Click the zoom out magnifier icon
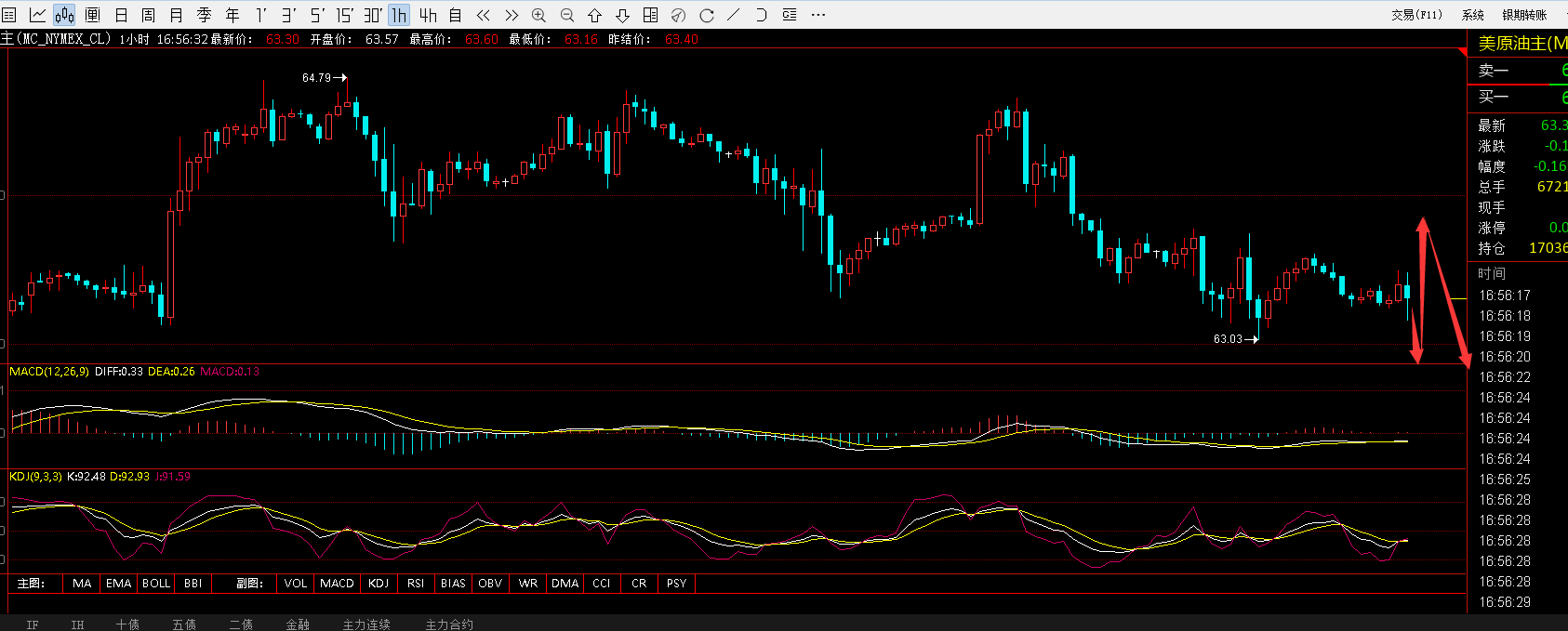The height and width of the screenshot is (631, 1568). 566,15
